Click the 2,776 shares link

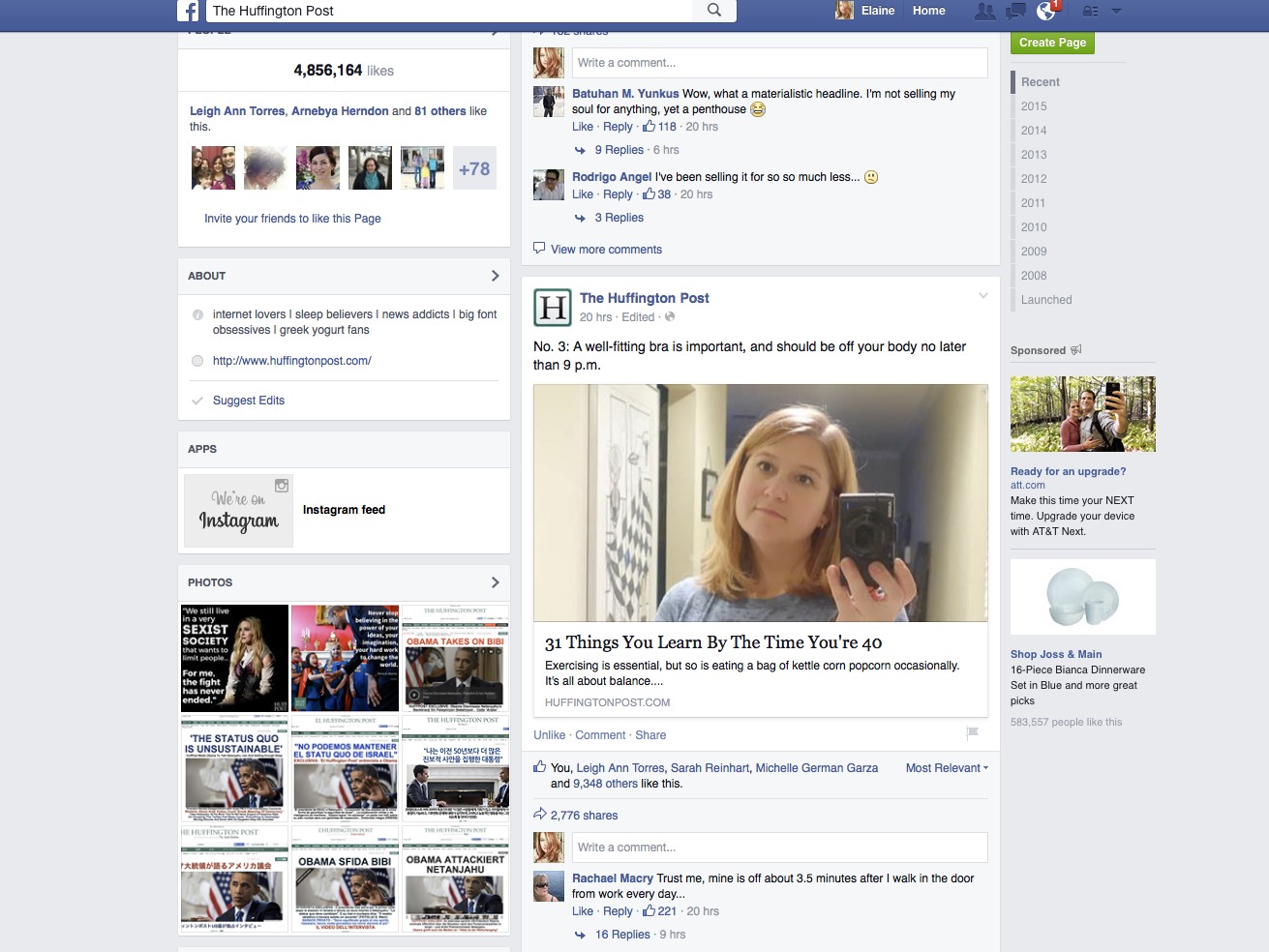[x=584, y=816]
